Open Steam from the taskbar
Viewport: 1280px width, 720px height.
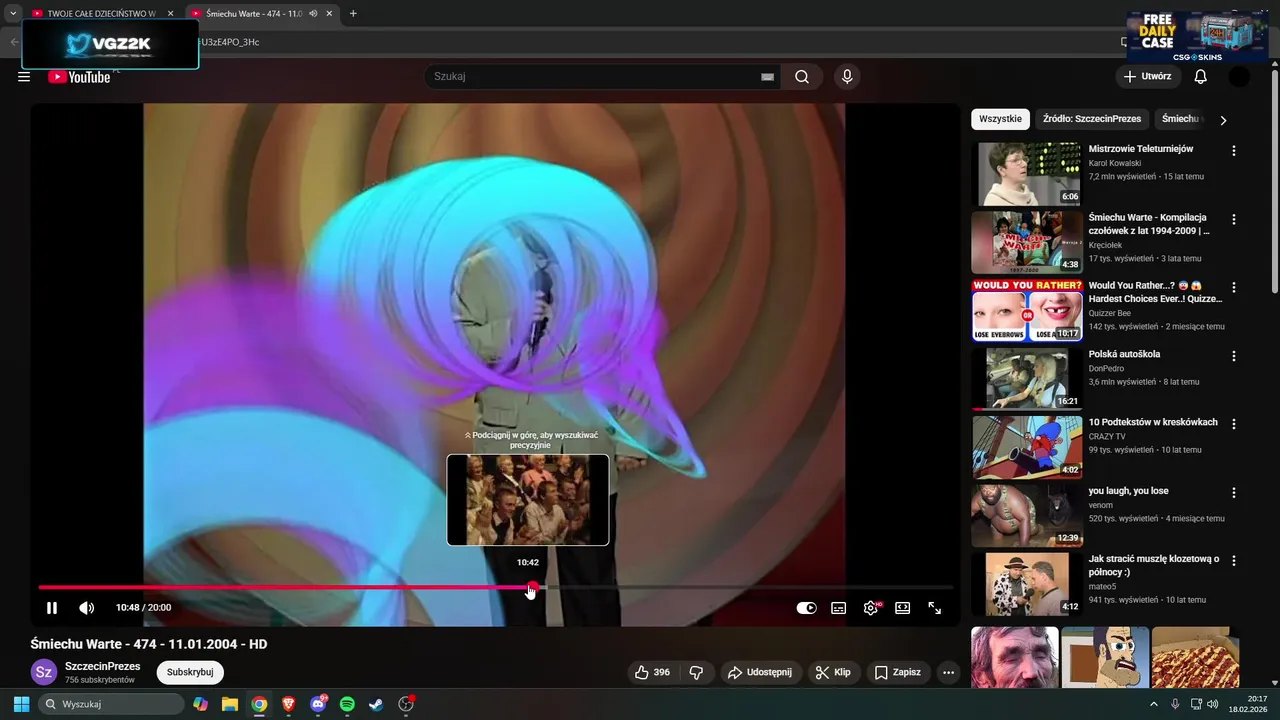click(376, 704)
